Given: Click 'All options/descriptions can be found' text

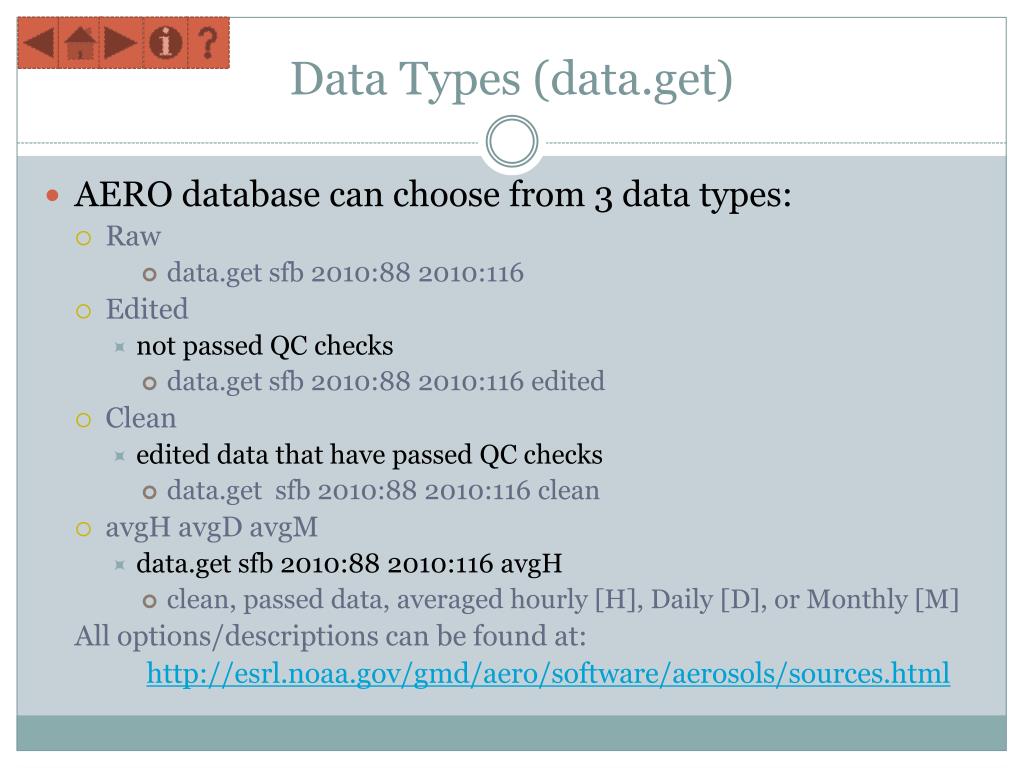Looking at the screenshot, I should 330,636.
